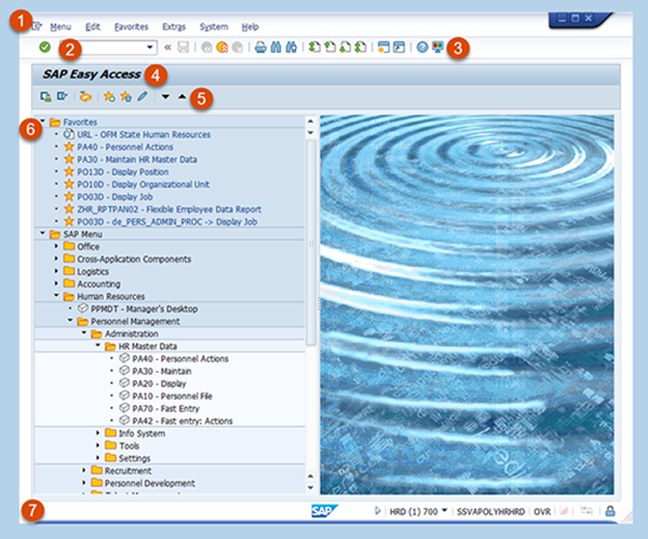The height and width of the screenshot is (539, 648).
Task: Open system info dropdown beside HRD (1) 700
Action: tap(444, 510)
